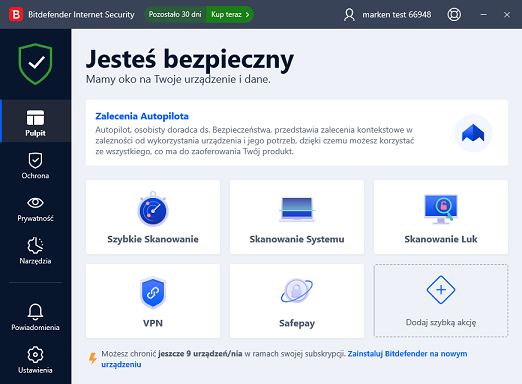Open the VPN quick action

click(153, 301)
